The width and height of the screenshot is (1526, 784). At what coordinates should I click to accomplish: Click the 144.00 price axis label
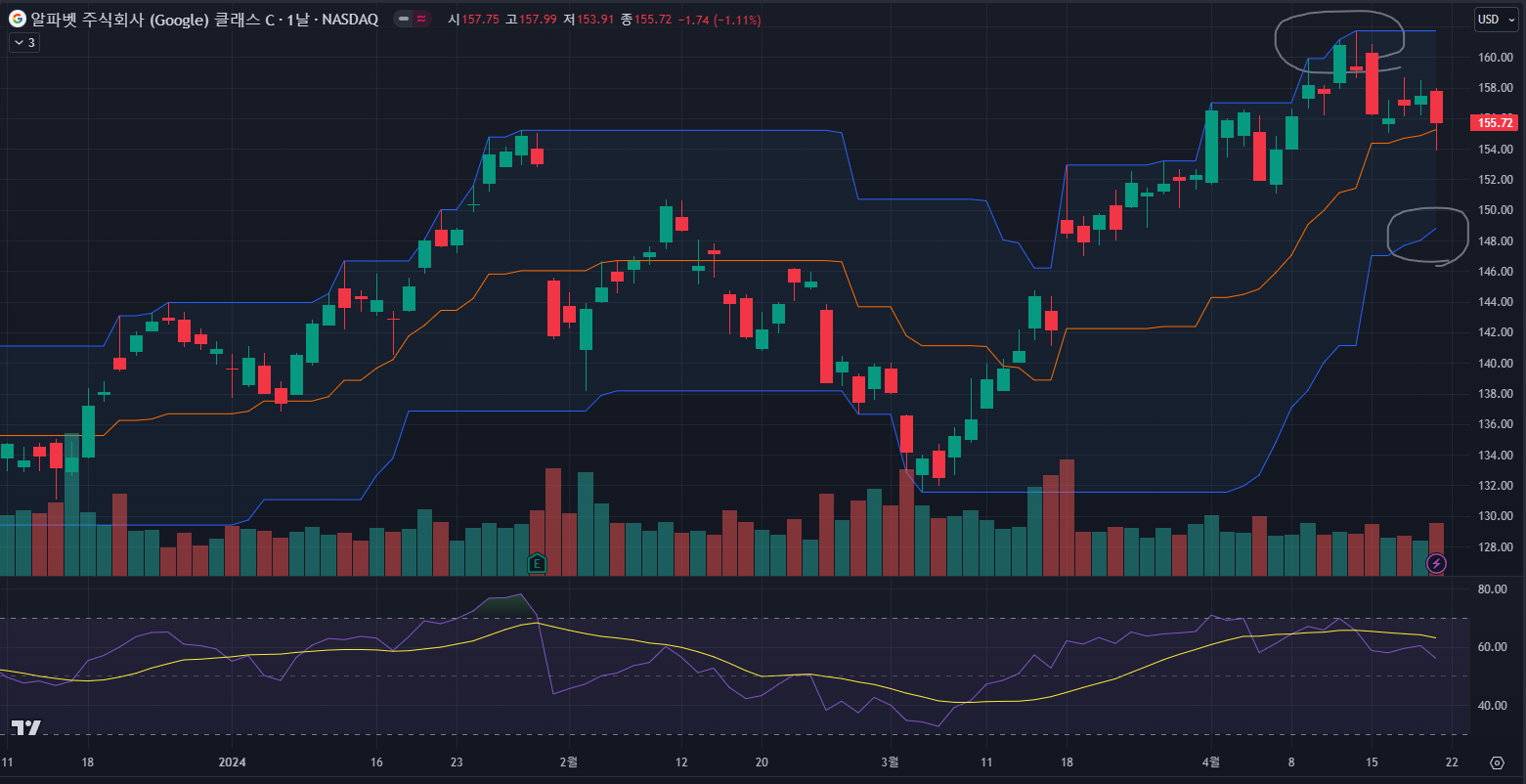[1496, 302]
